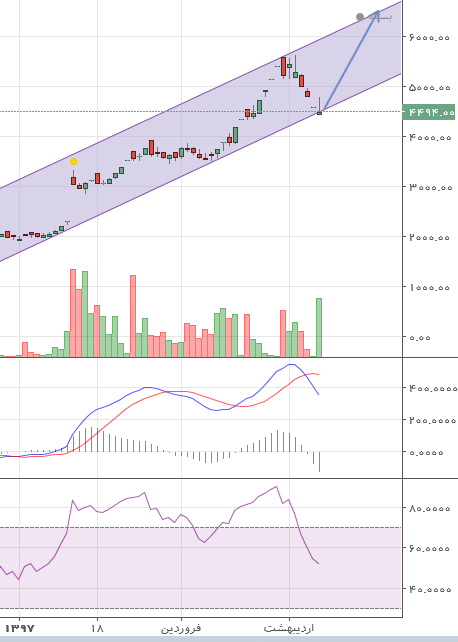Click the Ordibehesht month label
The image size is (458, 642).
pos(289,628)
